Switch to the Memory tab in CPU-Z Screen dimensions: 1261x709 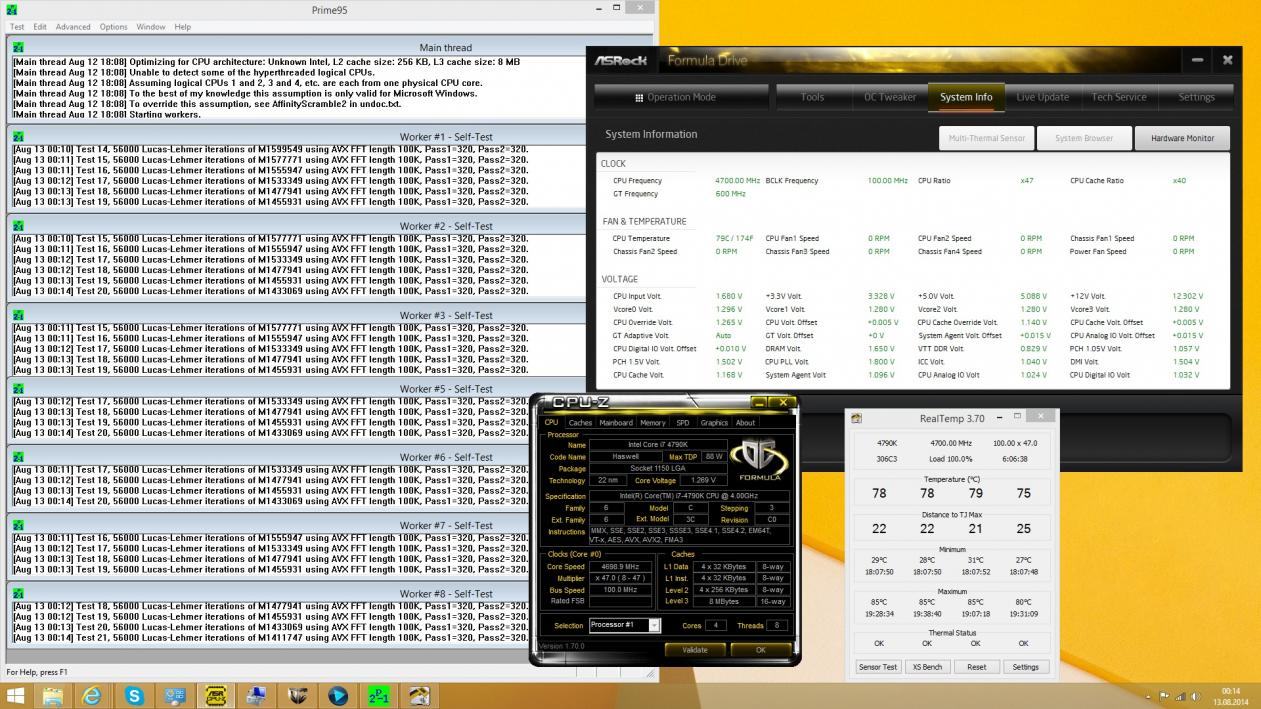click(653, 423)
